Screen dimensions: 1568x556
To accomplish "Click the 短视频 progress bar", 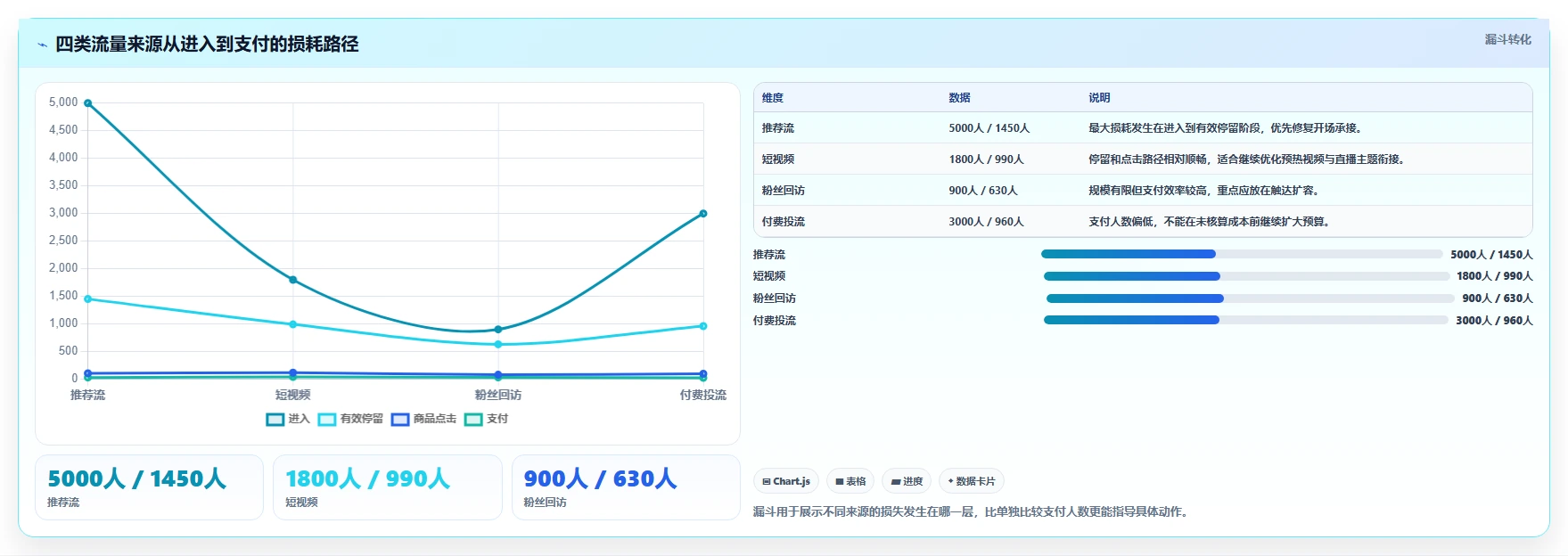I will point(1245,276).
